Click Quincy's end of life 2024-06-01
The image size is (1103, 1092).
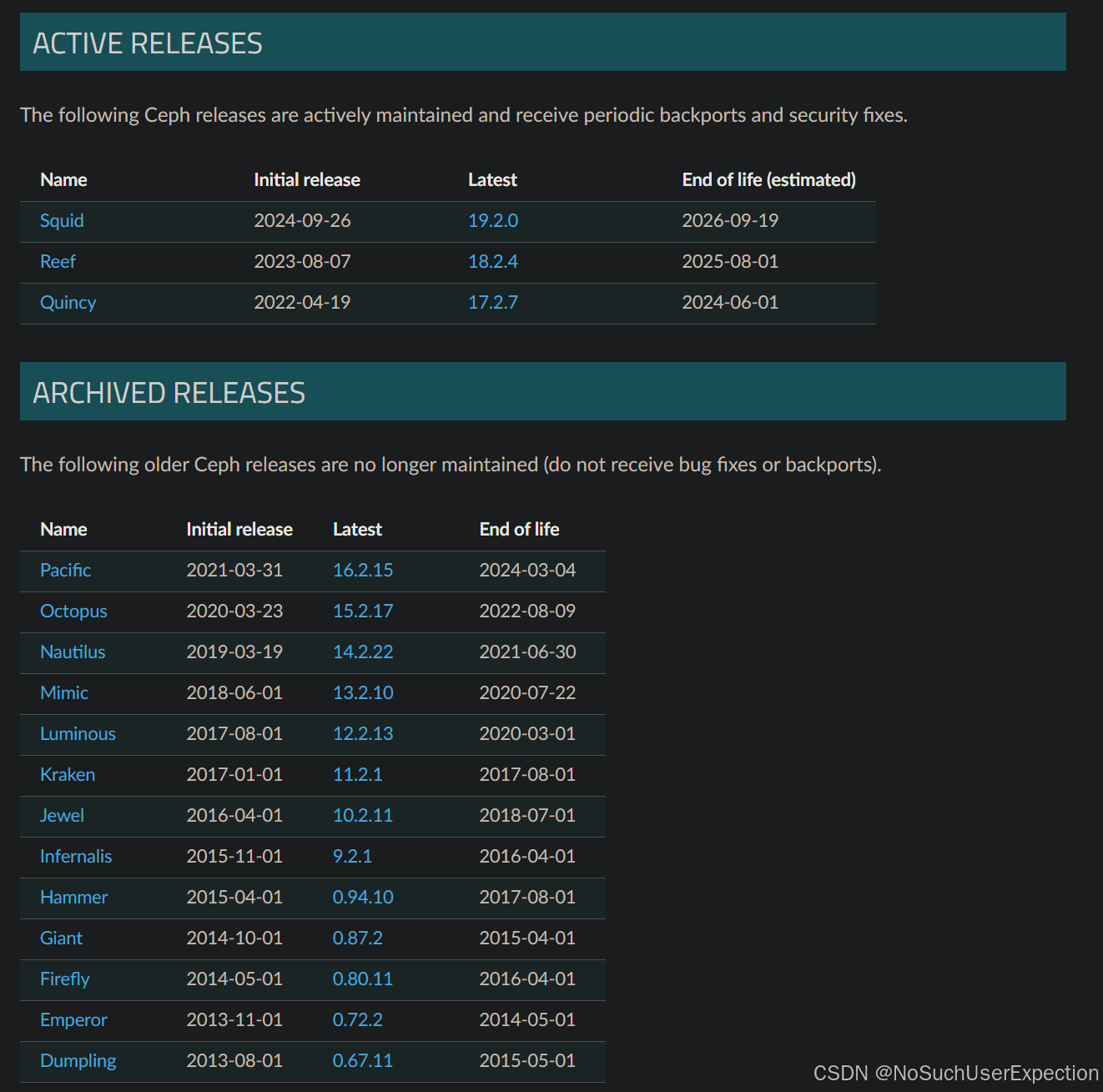pos(730,303)
